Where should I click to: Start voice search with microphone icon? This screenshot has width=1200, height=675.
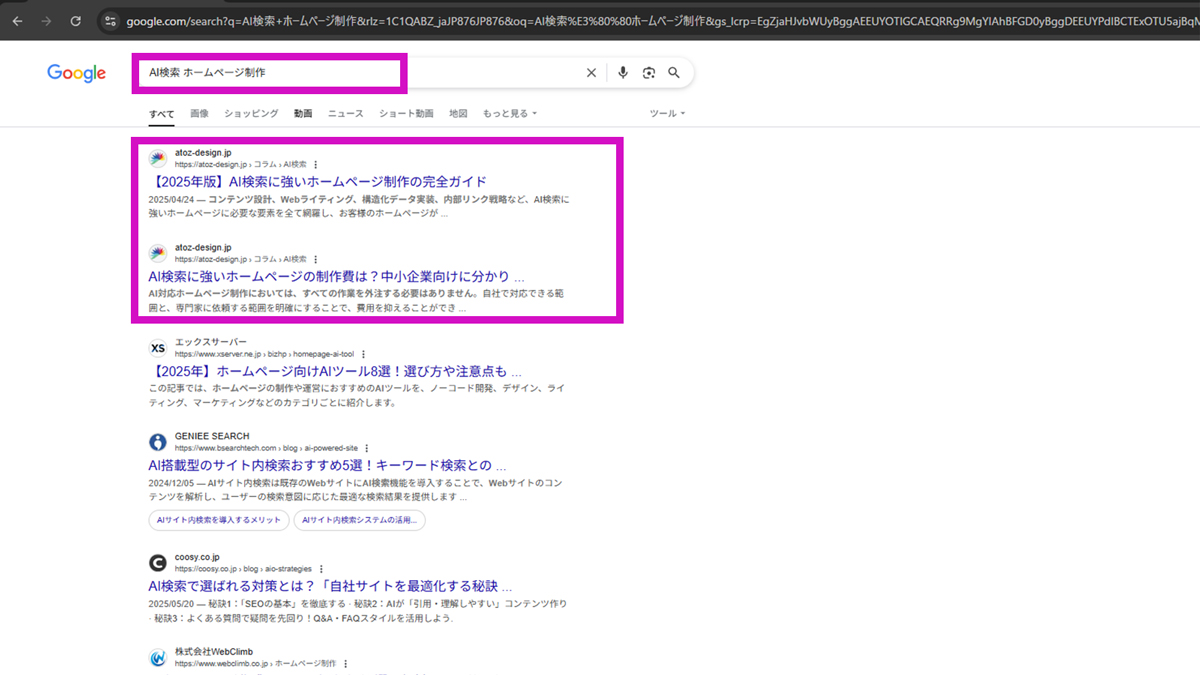pos(623,73)
